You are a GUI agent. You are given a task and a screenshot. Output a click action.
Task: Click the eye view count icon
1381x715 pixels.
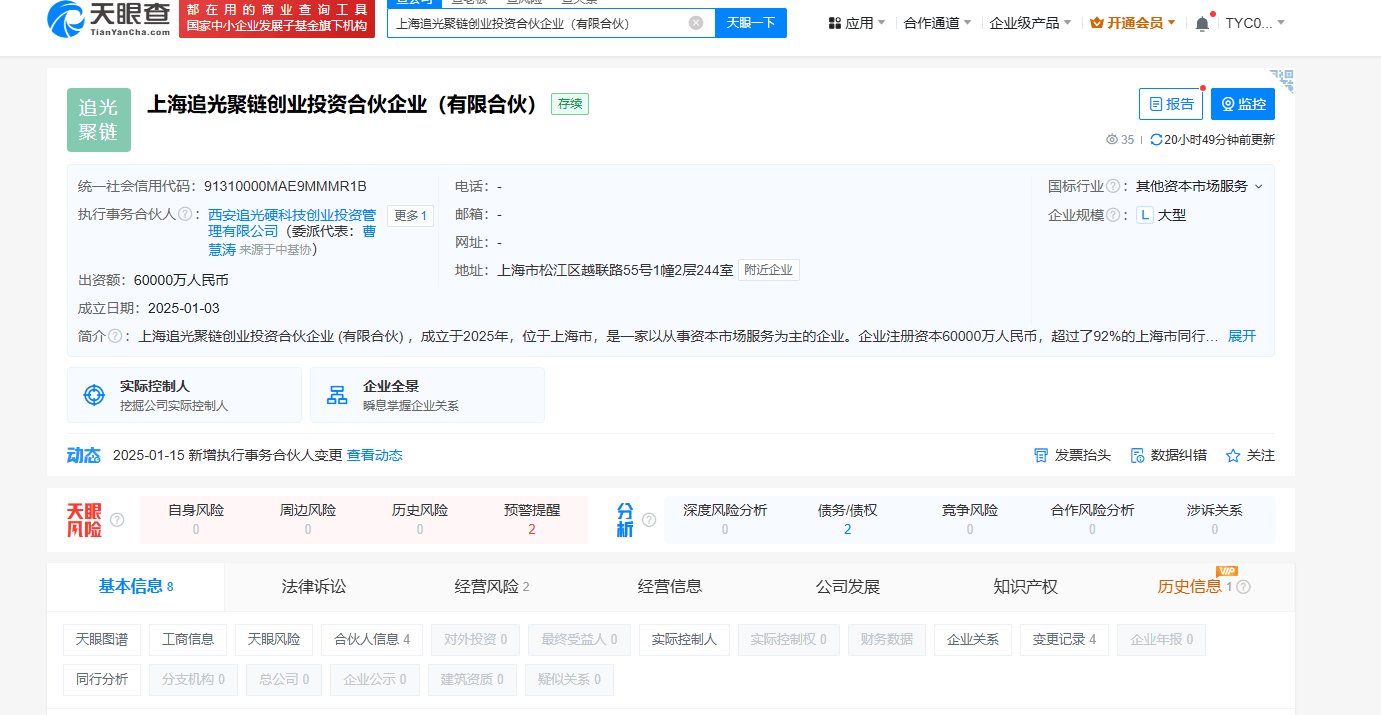[1112, 140]
